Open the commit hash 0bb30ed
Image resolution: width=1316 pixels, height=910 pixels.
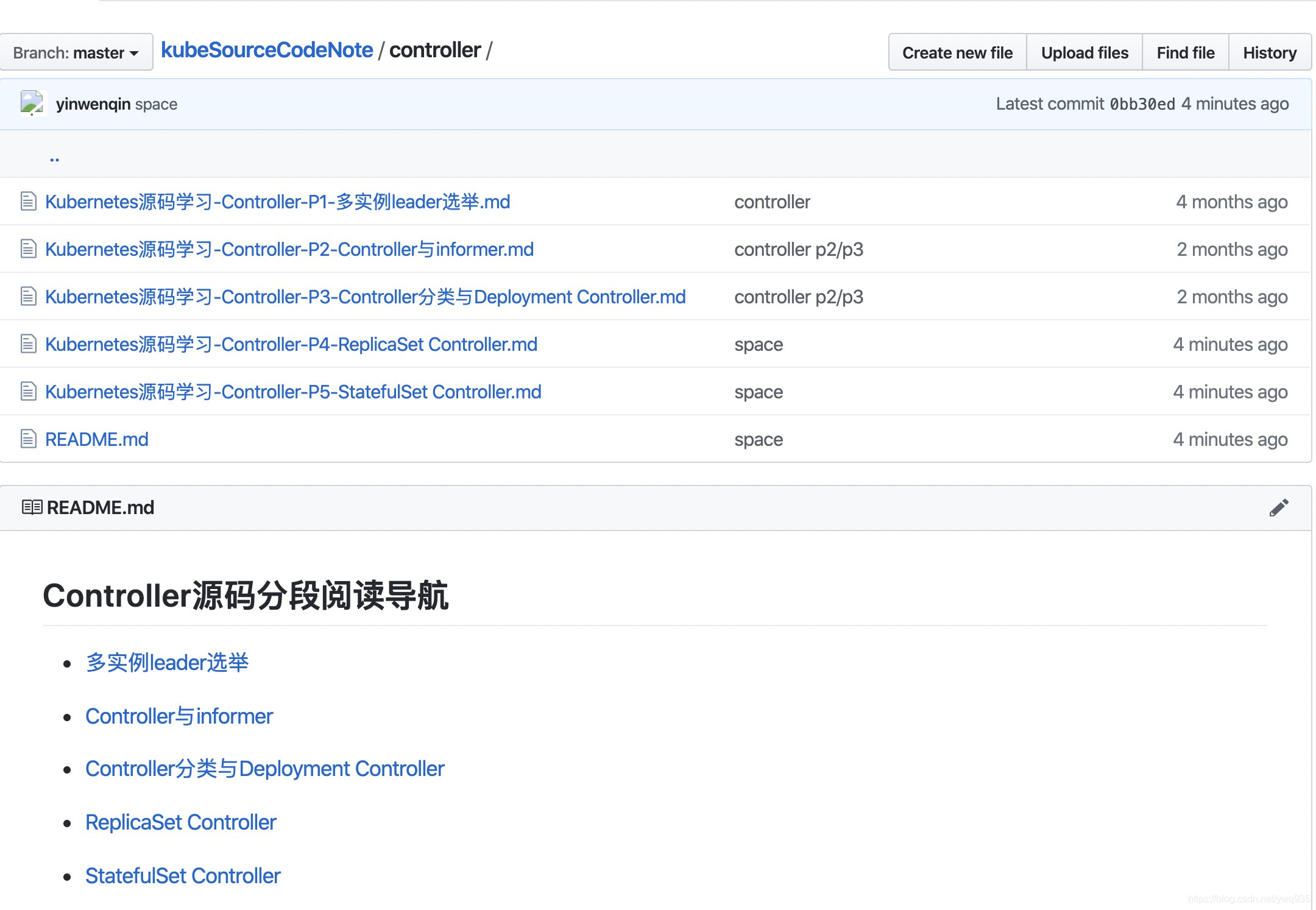(1142, 104)
